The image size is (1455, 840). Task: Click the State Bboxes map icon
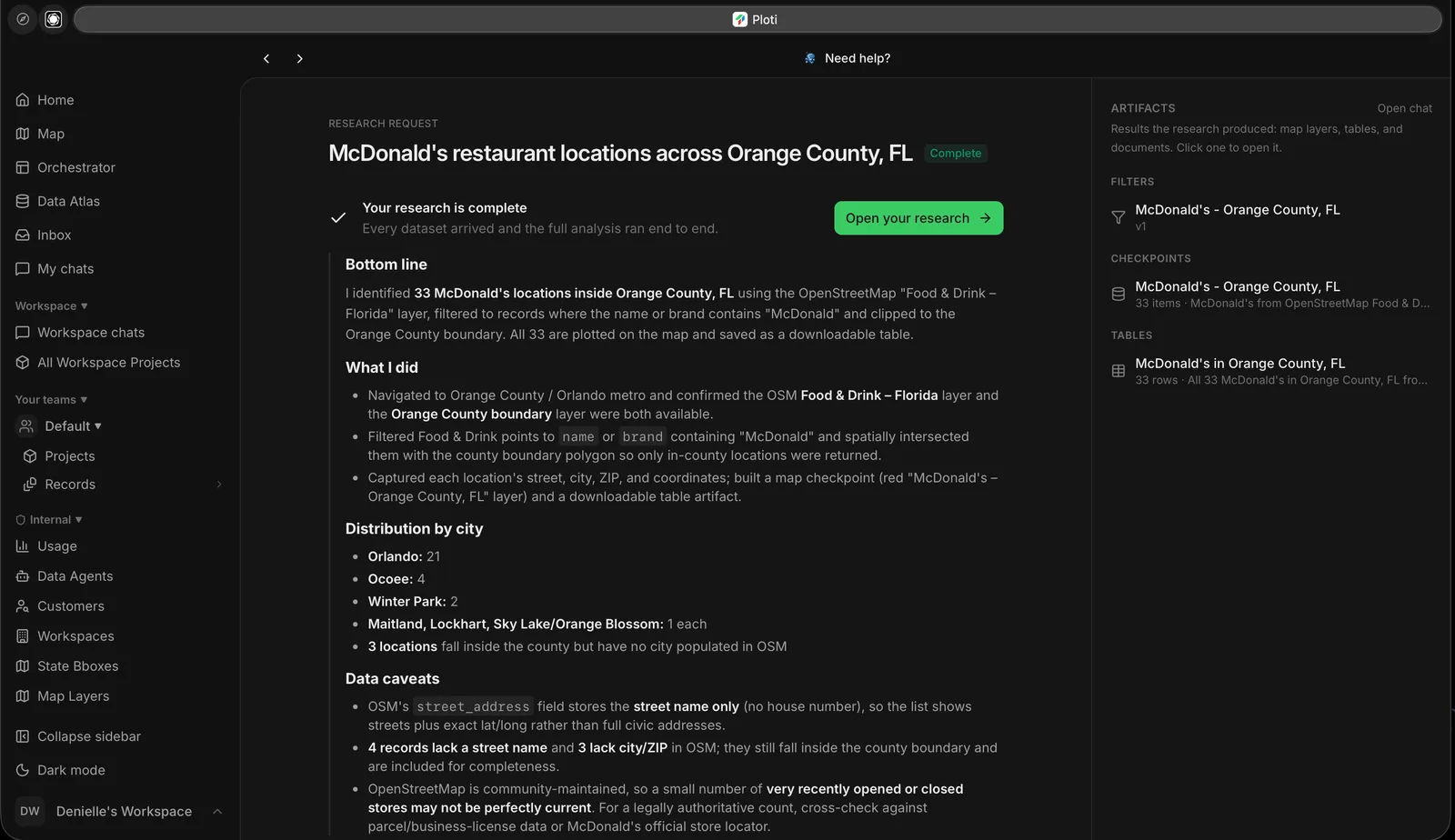tap(23, 666)
